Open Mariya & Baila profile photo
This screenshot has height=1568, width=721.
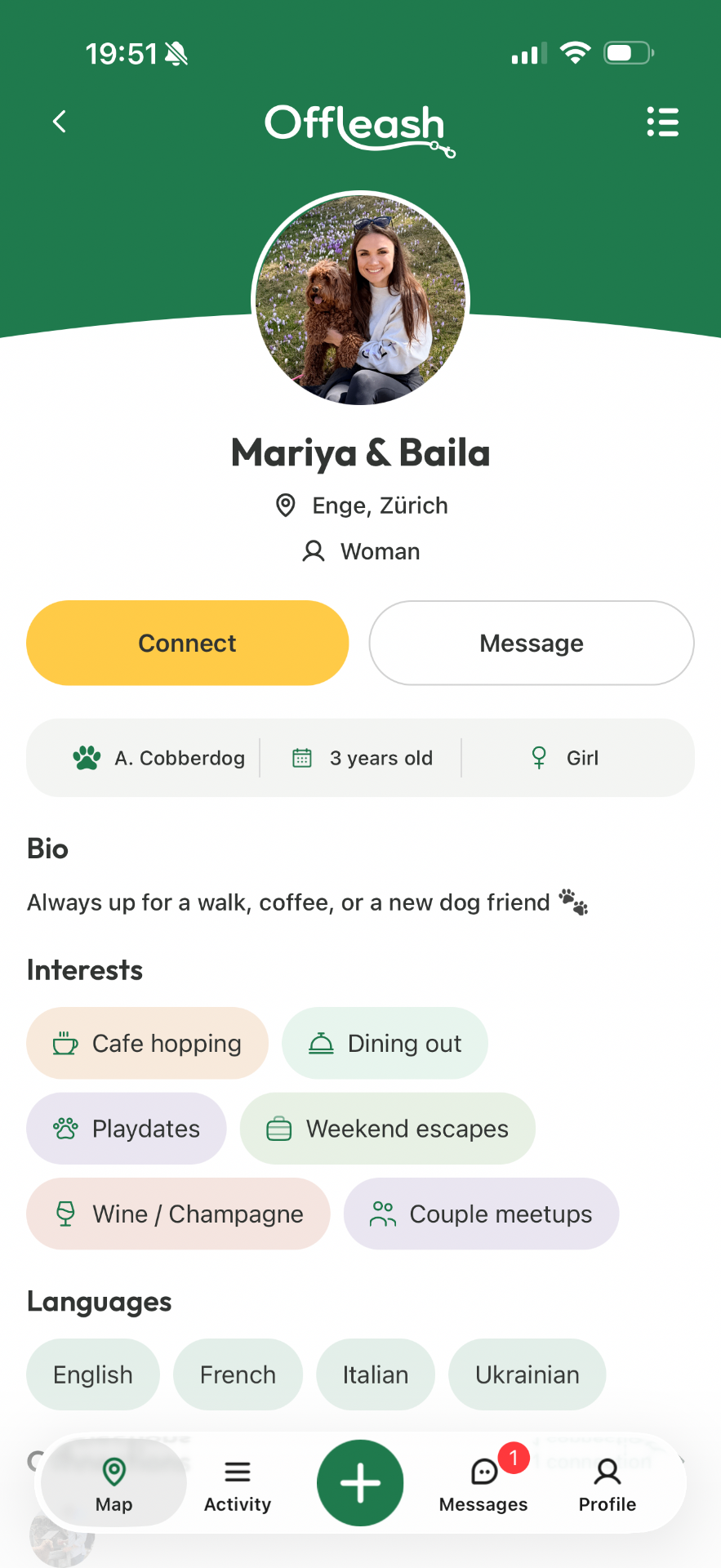pyautogui.click(x=360, y=300)
